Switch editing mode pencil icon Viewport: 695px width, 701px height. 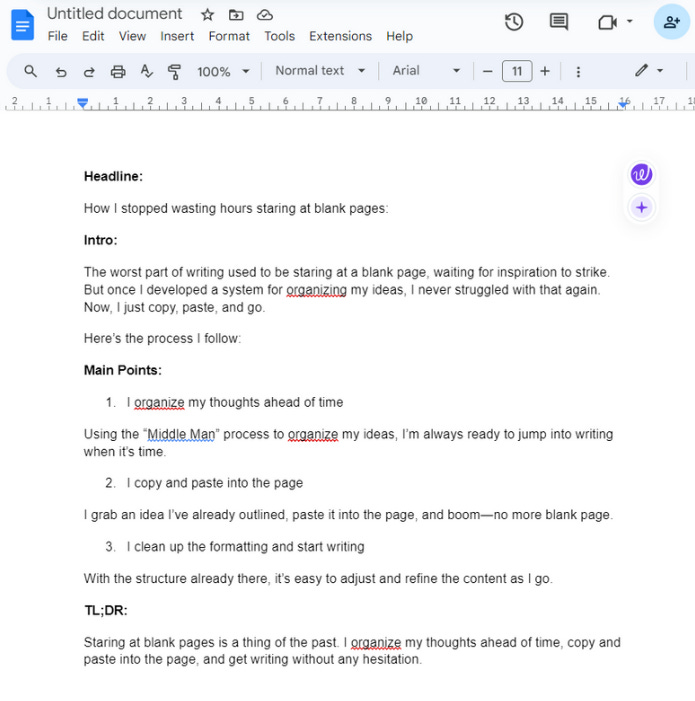coord(641,70)
